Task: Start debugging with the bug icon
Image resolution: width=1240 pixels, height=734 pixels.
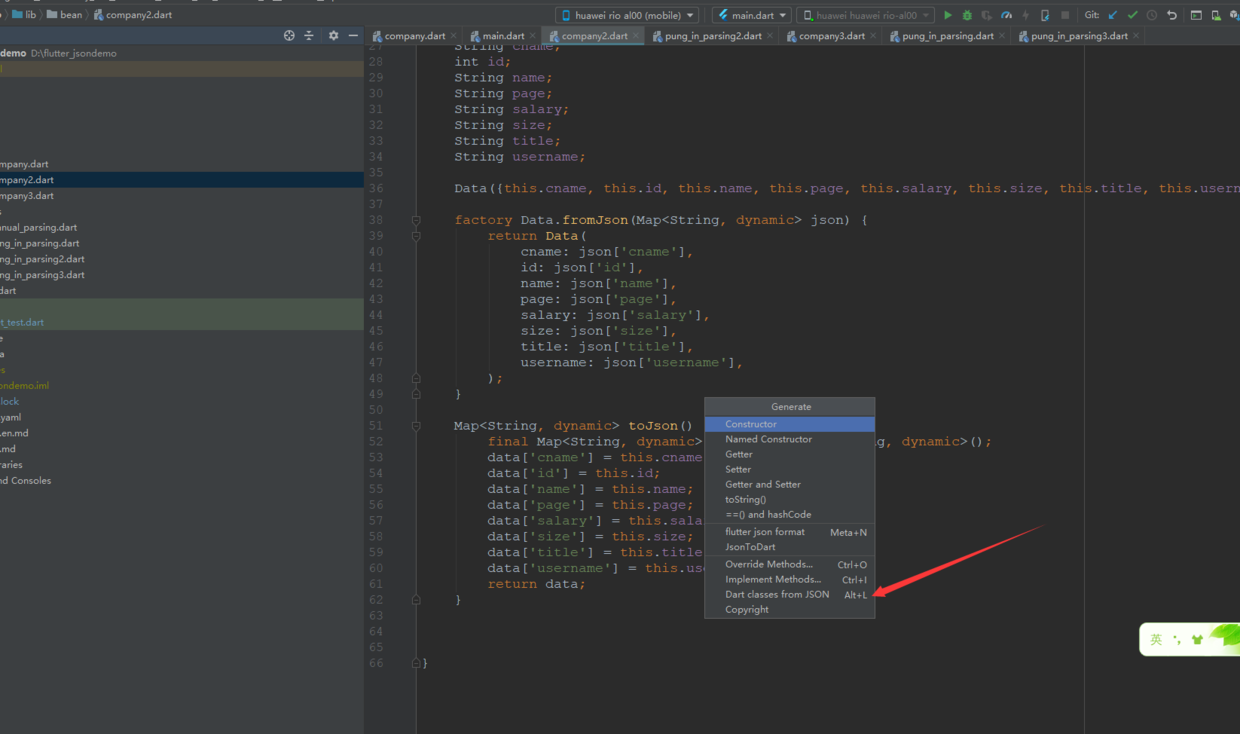Action: click(967, 15)
